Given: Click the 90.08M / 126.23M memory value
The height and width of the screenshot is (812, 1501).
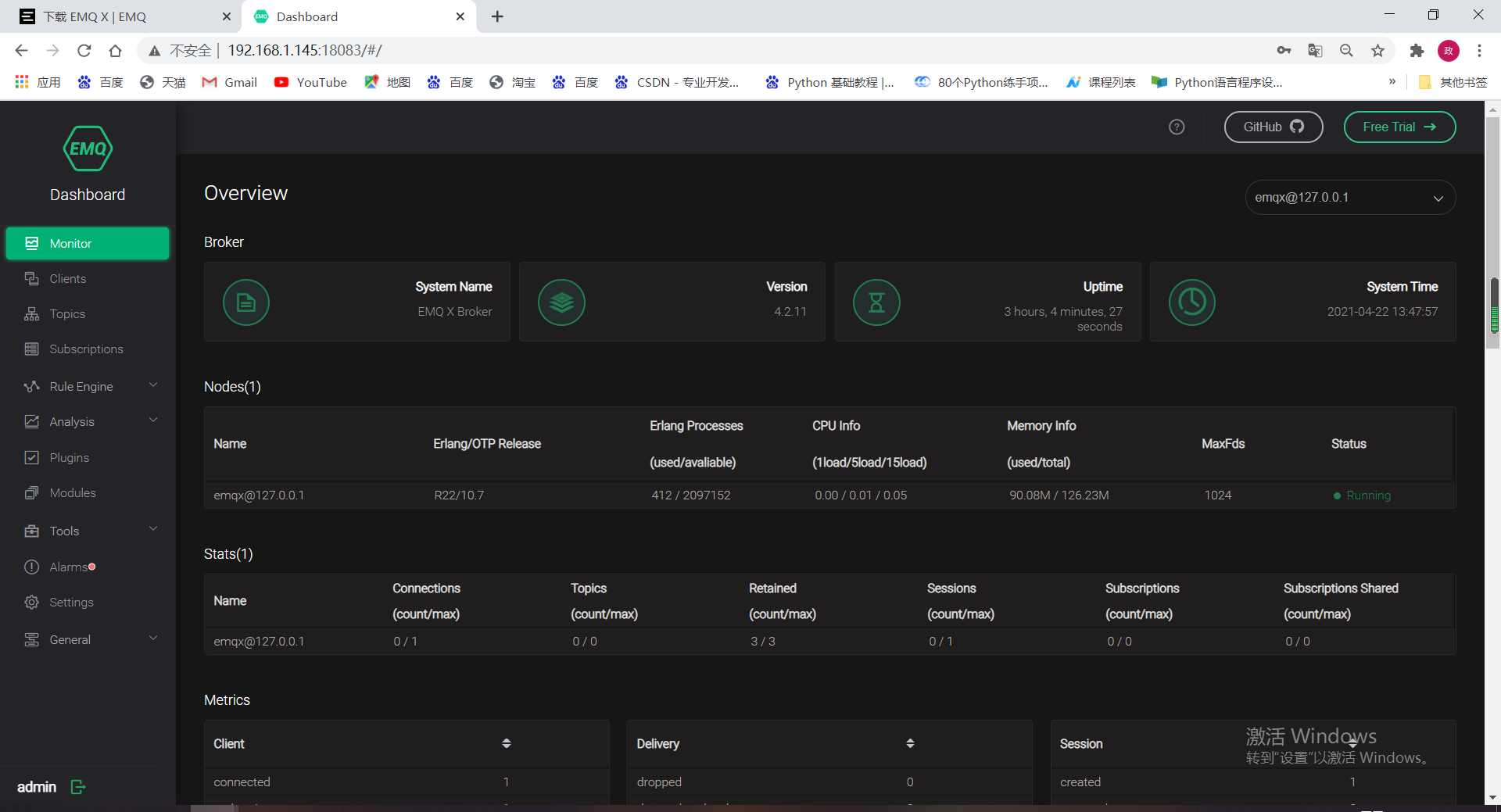Looking at the screenshot, I should tap(1059, 495).
